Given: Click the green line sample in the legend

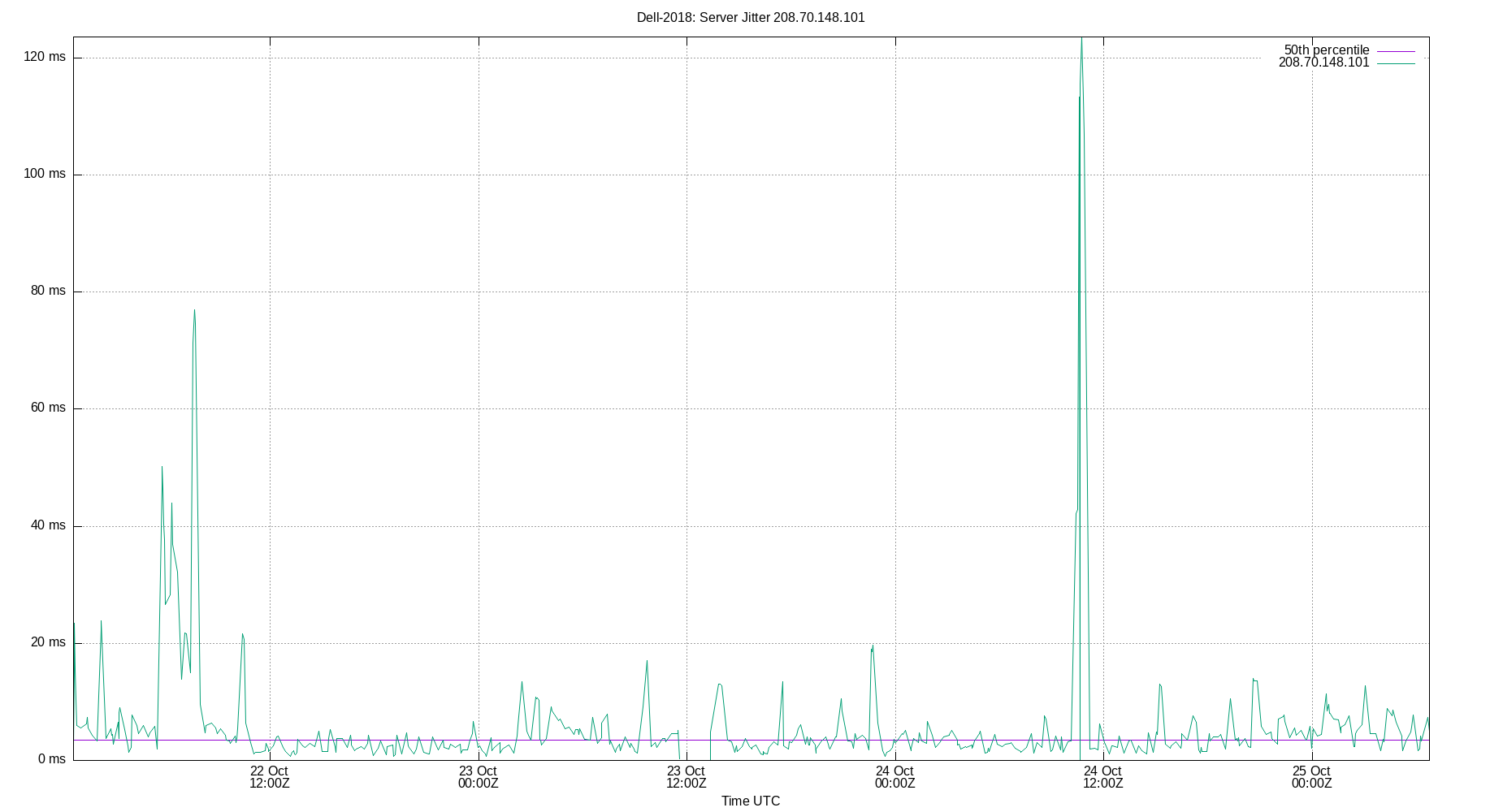Looking at the screenshot, I should coord(1396,63).
